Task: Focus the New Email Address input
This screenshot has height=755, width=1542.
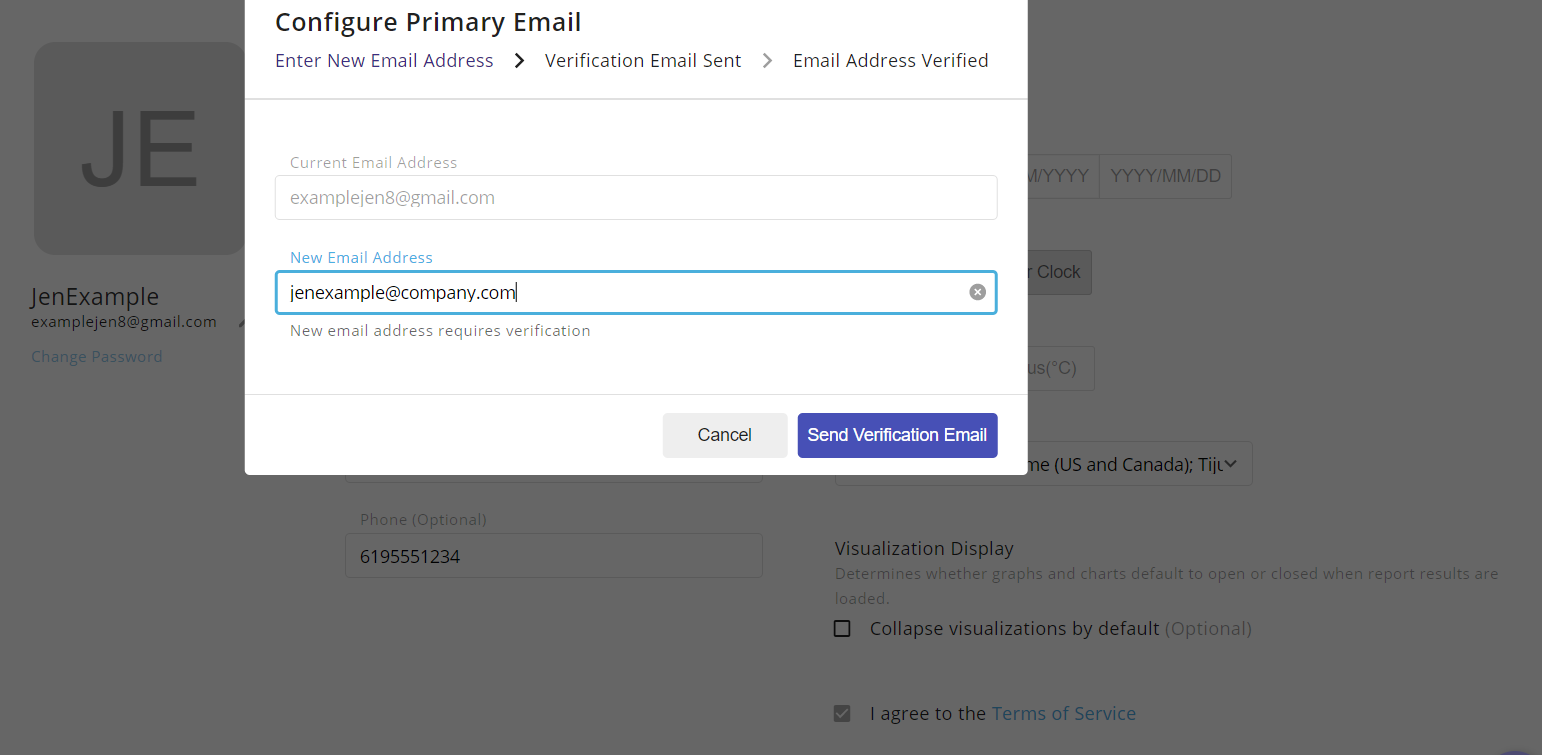Action: click(x=620, y=292)
